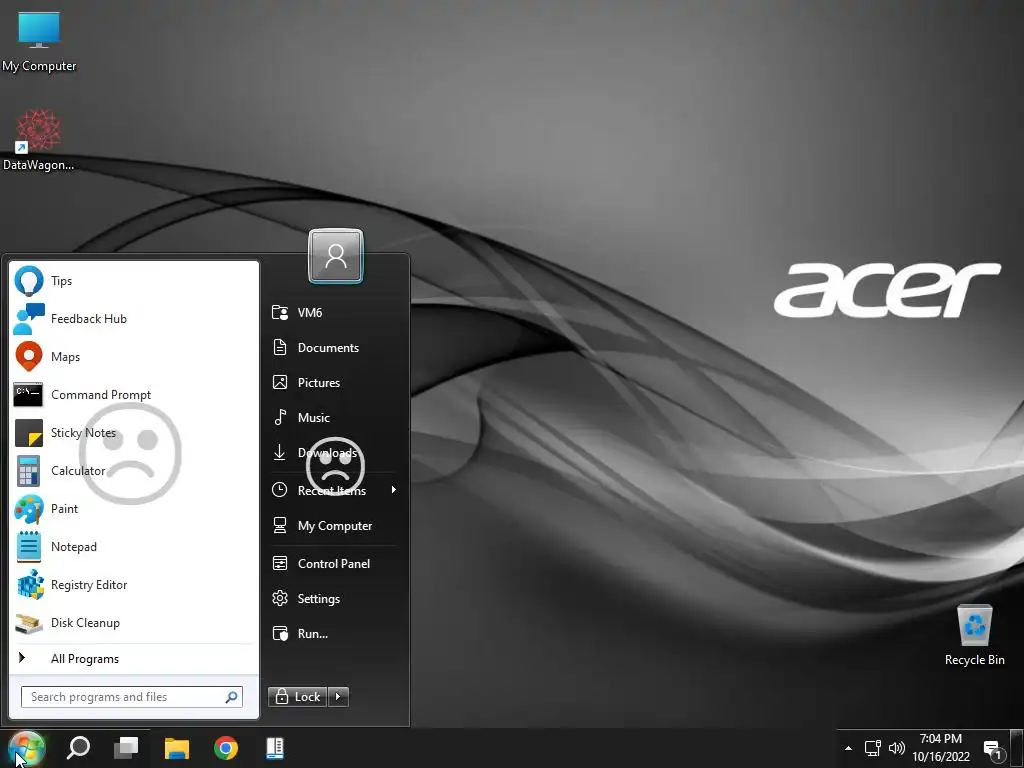Open Paint from program list
The image size is (1024, 768).
point(133,509)
